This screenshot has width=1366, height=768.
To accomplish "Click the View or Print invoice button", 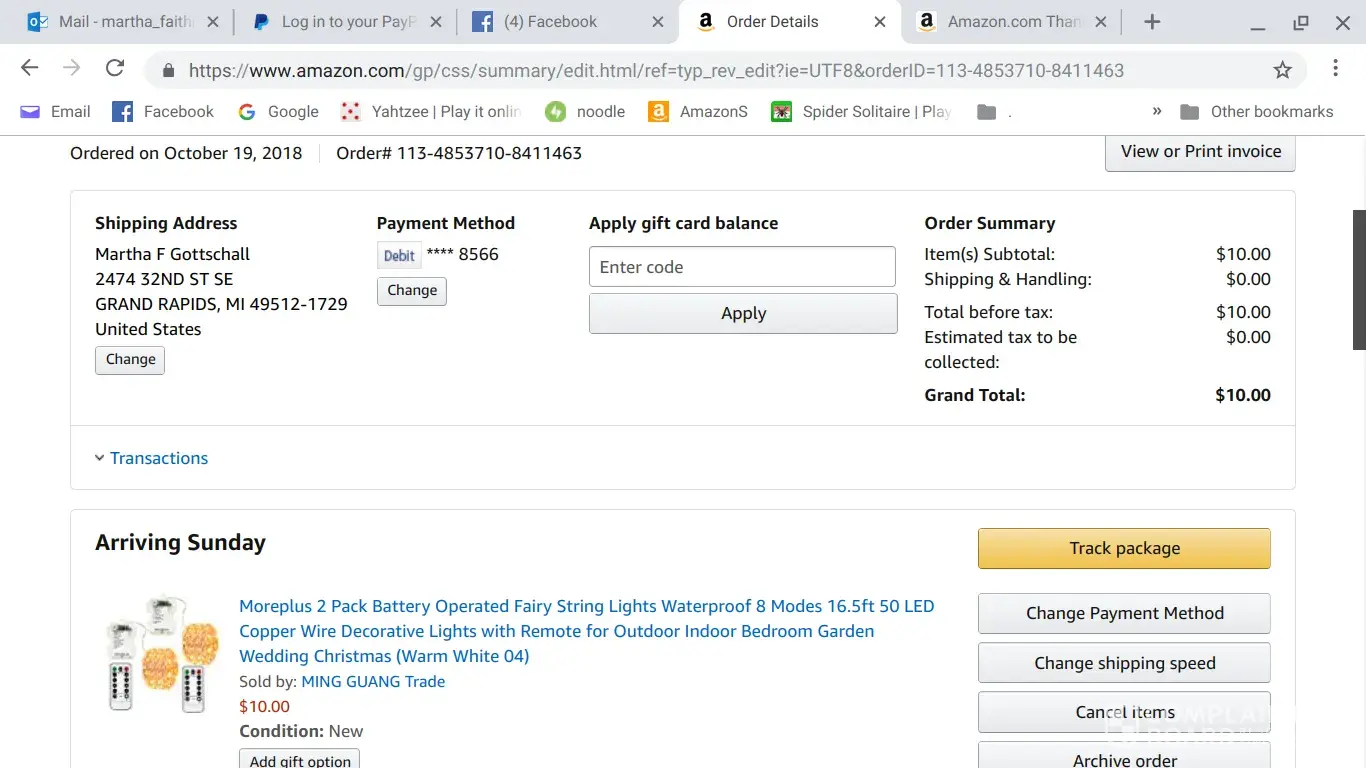I will click(1200, 152).
